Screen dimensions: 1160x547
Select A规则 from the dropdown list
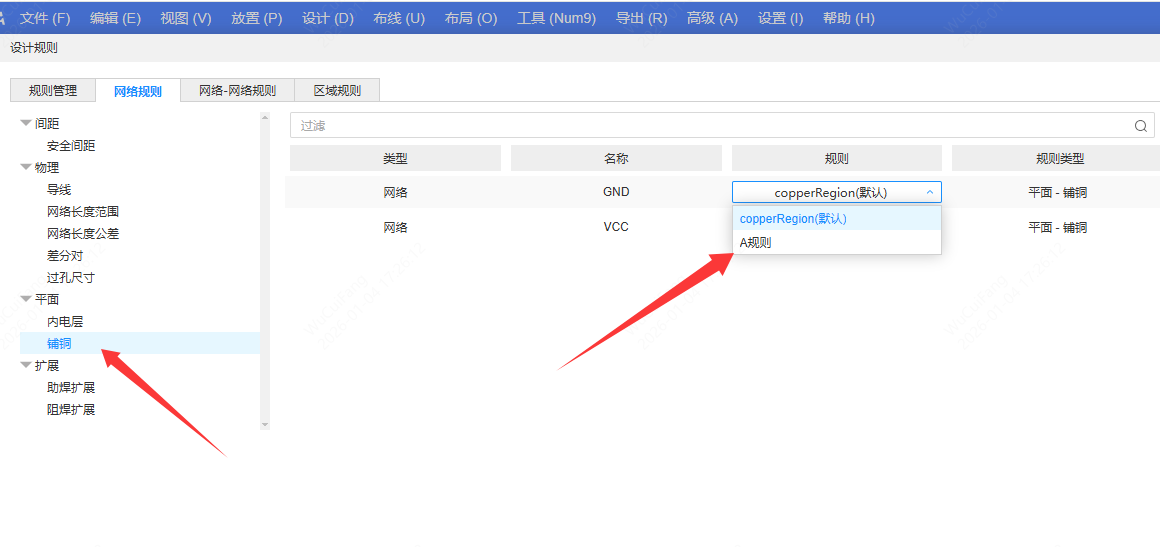coord(756,242)
